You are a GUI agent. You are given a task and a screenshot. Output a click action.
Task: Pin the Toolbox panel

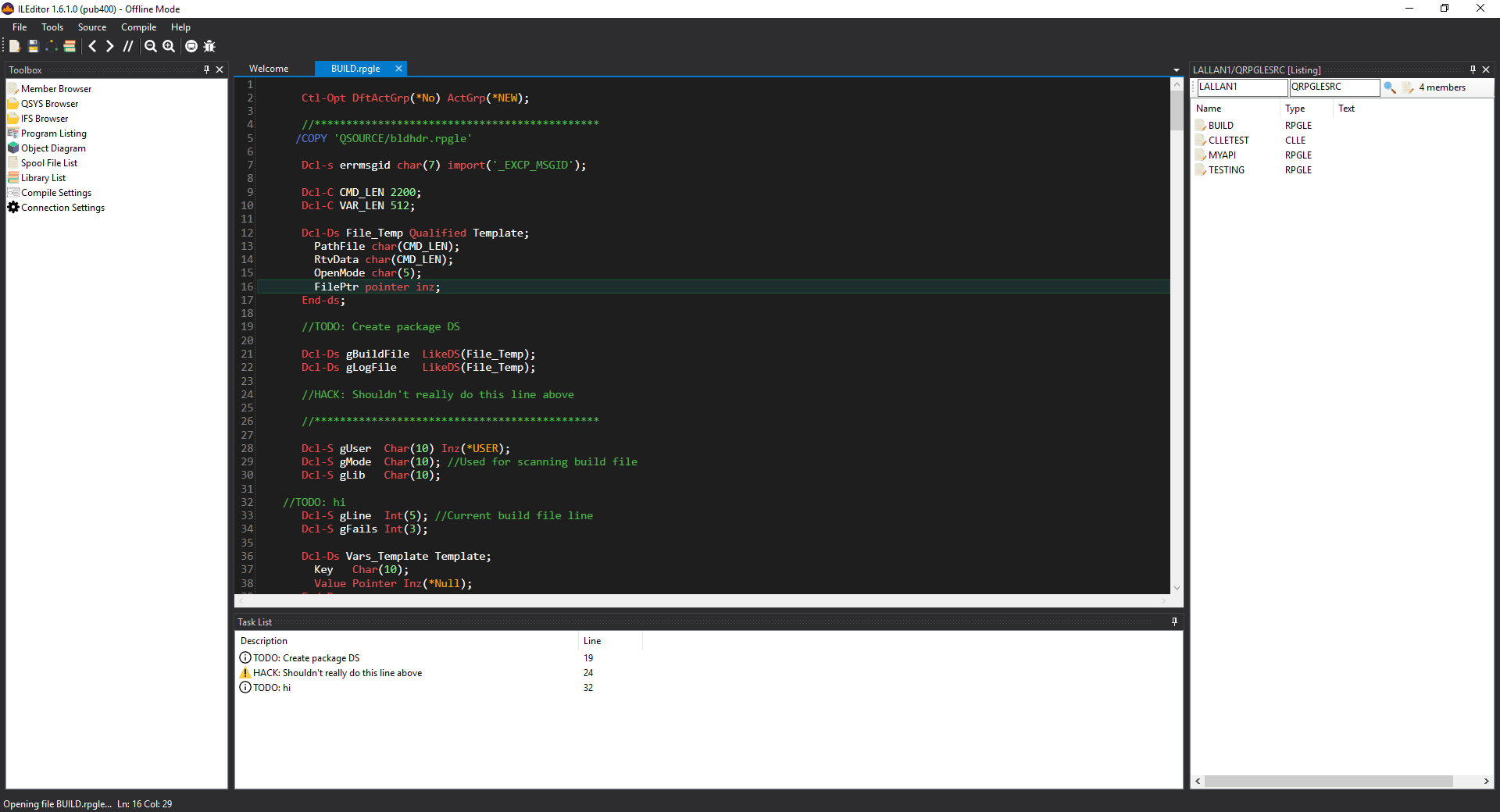coord(206,69)
